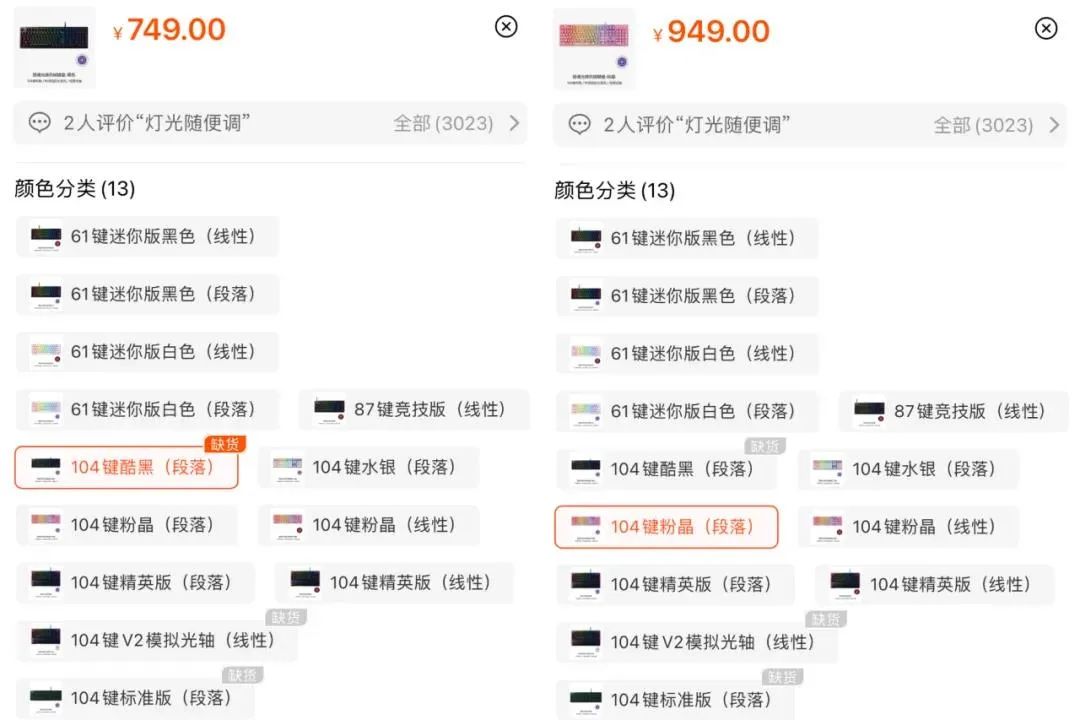The image size is (1080, 720).
Task: Close the left product options panel
Action: point(507,27)
